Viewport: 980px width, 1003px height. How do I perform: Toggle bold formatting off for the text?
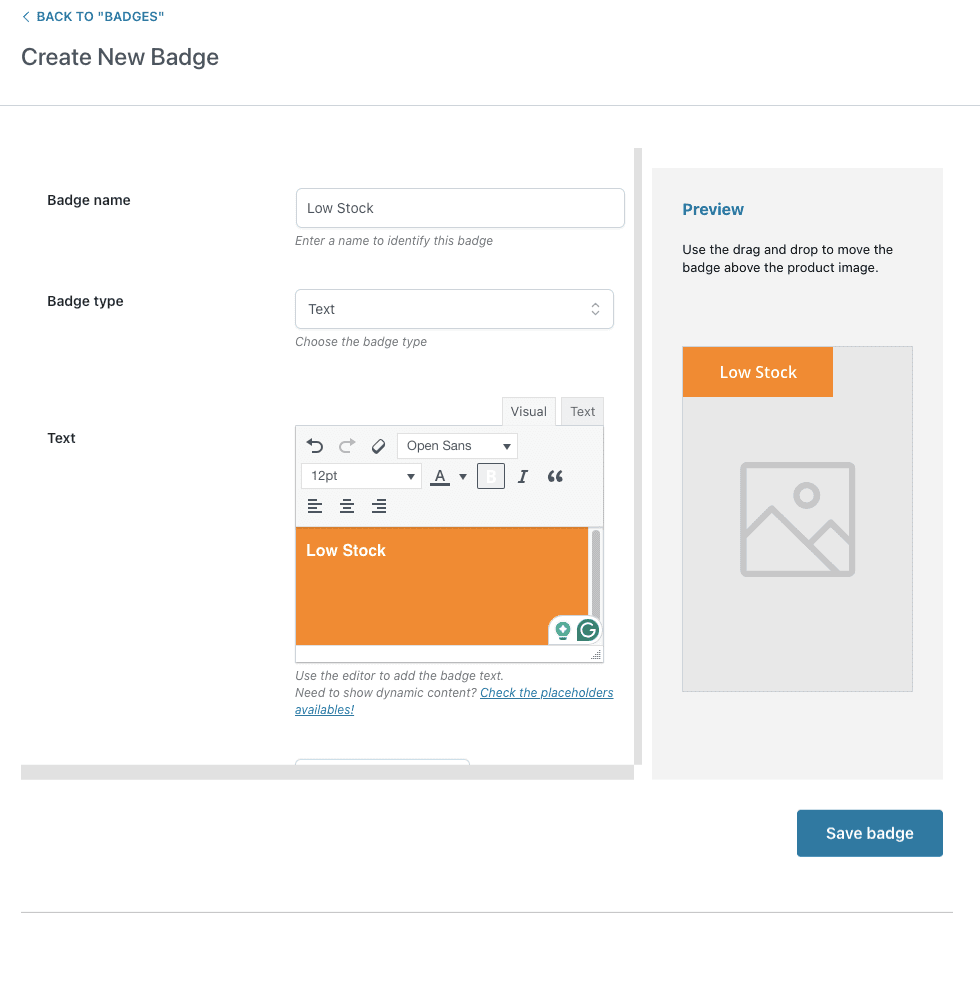[x=490, y=476]
